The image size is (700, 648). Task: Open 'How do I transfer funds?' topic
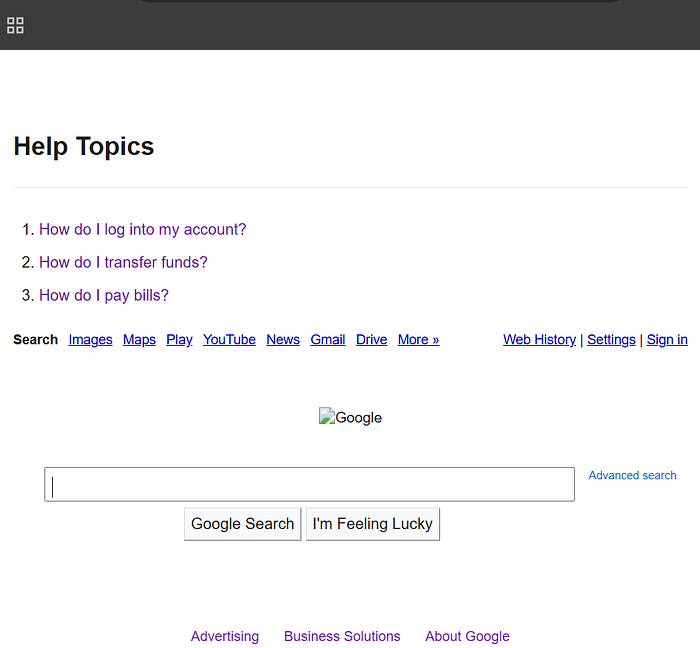coord(123,262)
